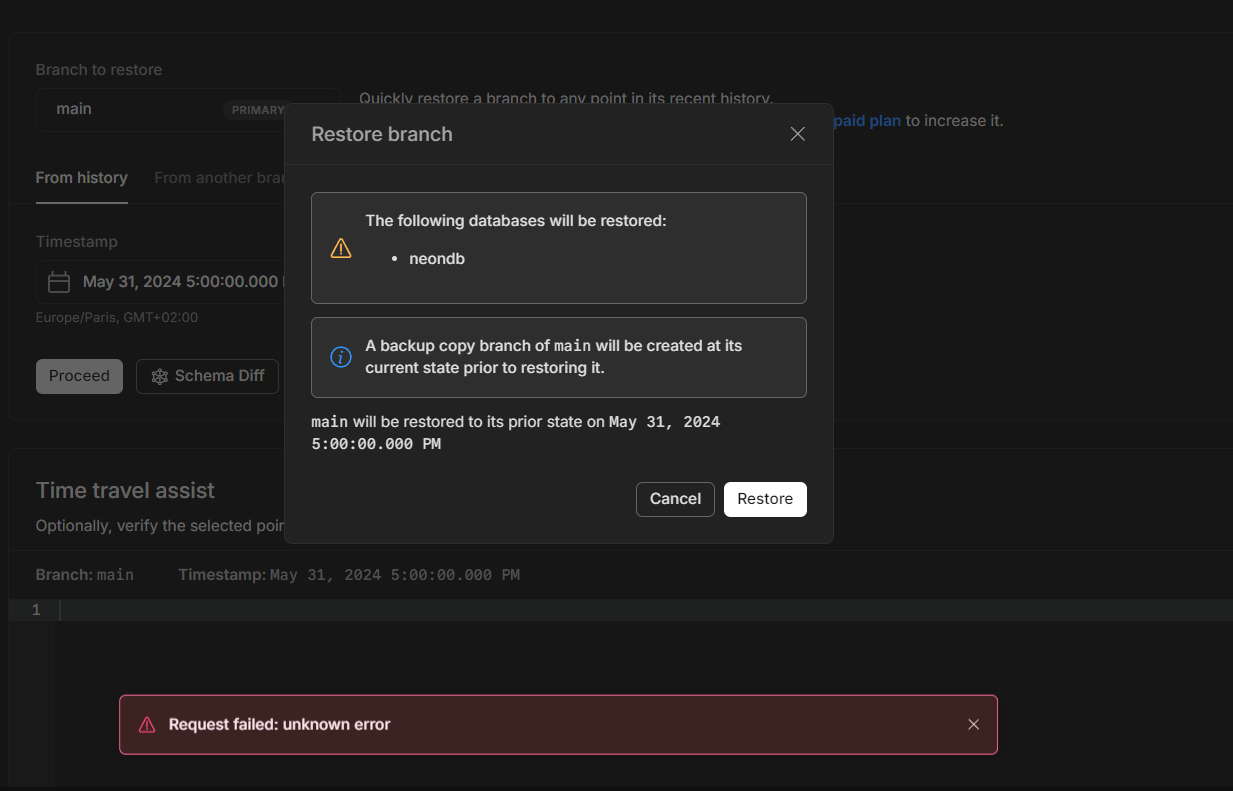Open the main branch selector dropdown

160,110
